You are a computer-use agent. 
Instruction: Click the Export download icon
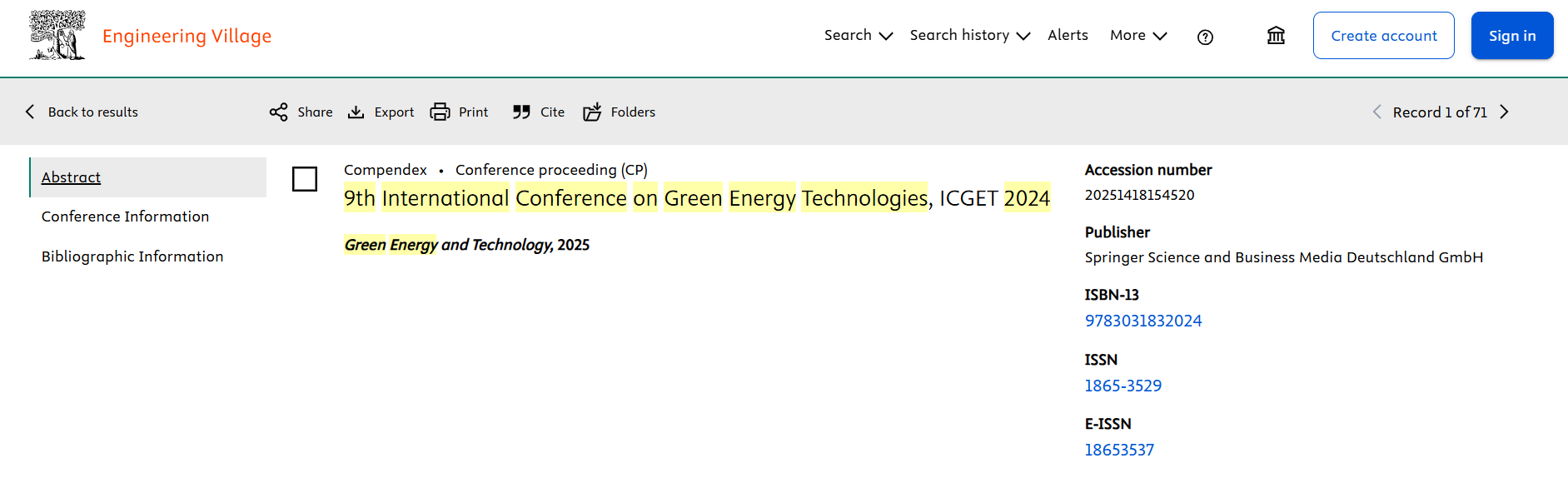[x=356, y=112]
